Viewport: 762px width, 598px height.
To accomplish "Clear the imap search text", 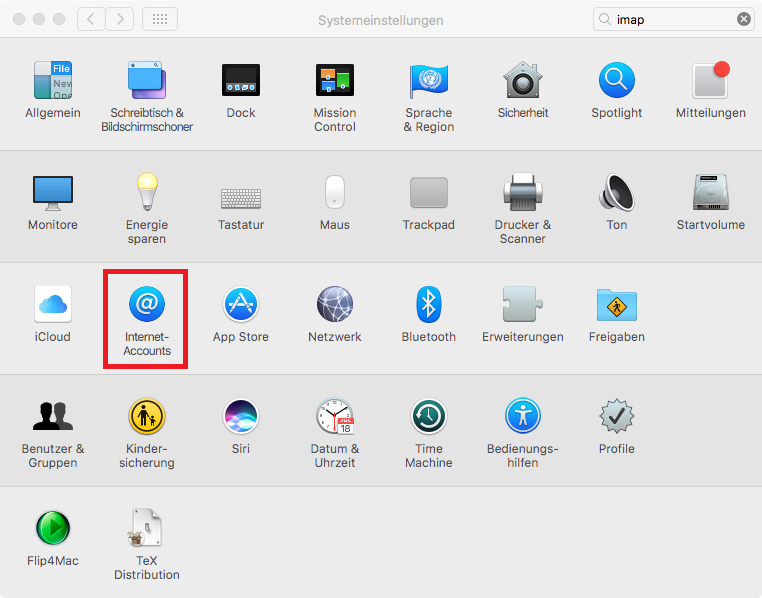I will pyautogui.click(x=744, y=19).
